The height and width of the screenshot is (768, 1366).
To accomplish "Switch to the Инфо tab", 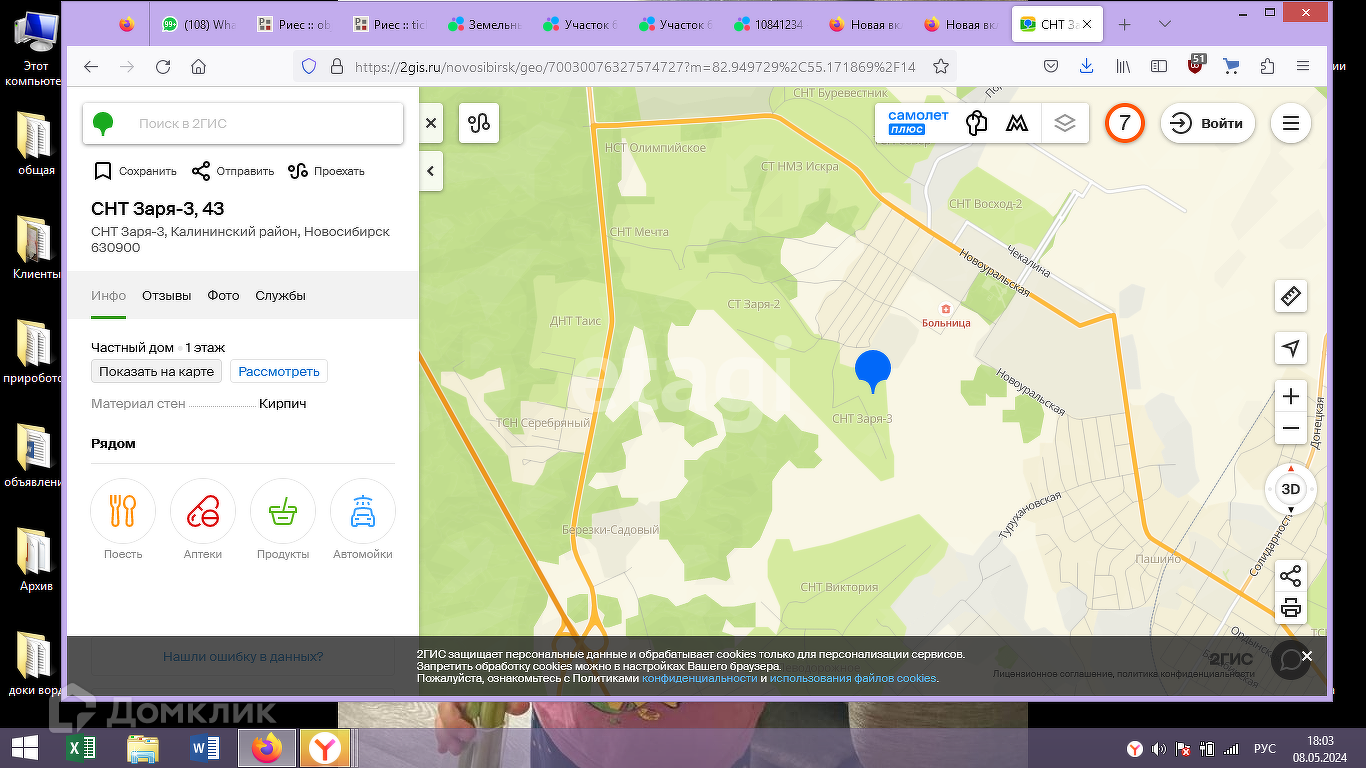I will coord(109,295).
